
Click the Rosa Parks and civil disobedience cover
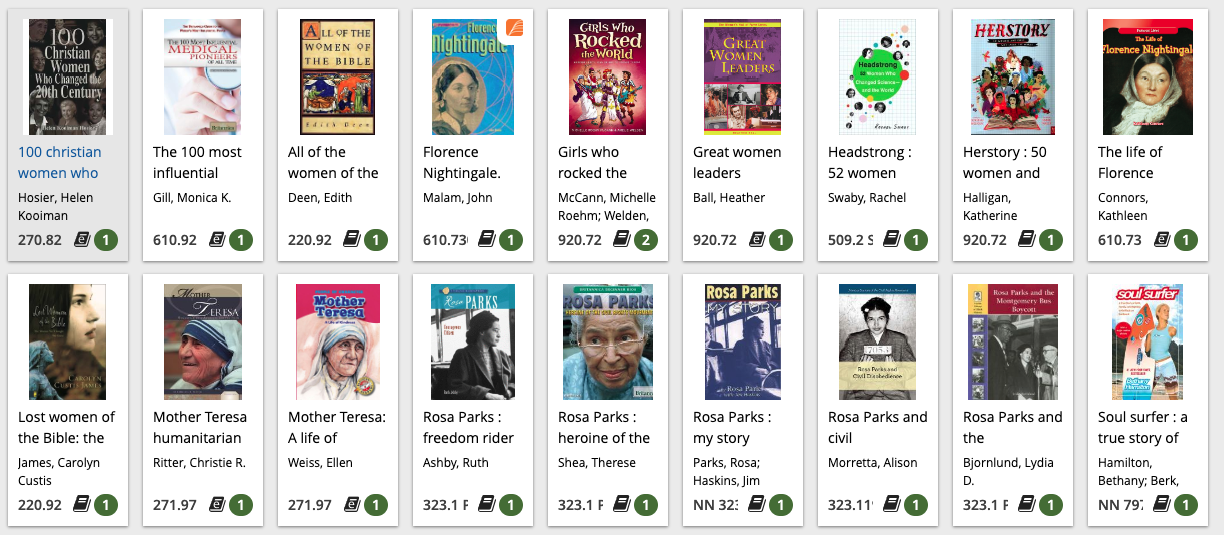click(x=878, y=342)
